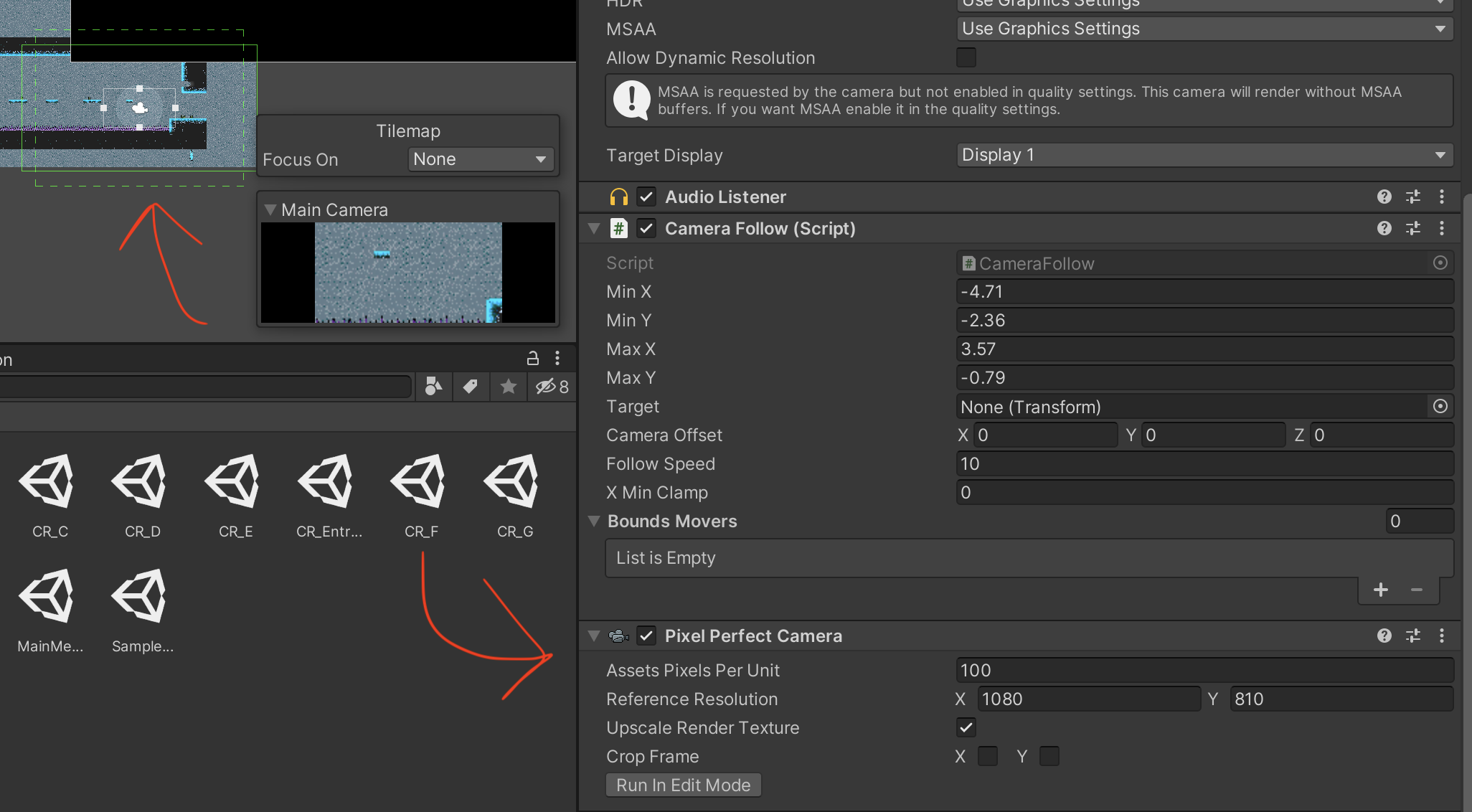
Task: Open the MSAA dropdown
Action: (x=1204, y=29)
